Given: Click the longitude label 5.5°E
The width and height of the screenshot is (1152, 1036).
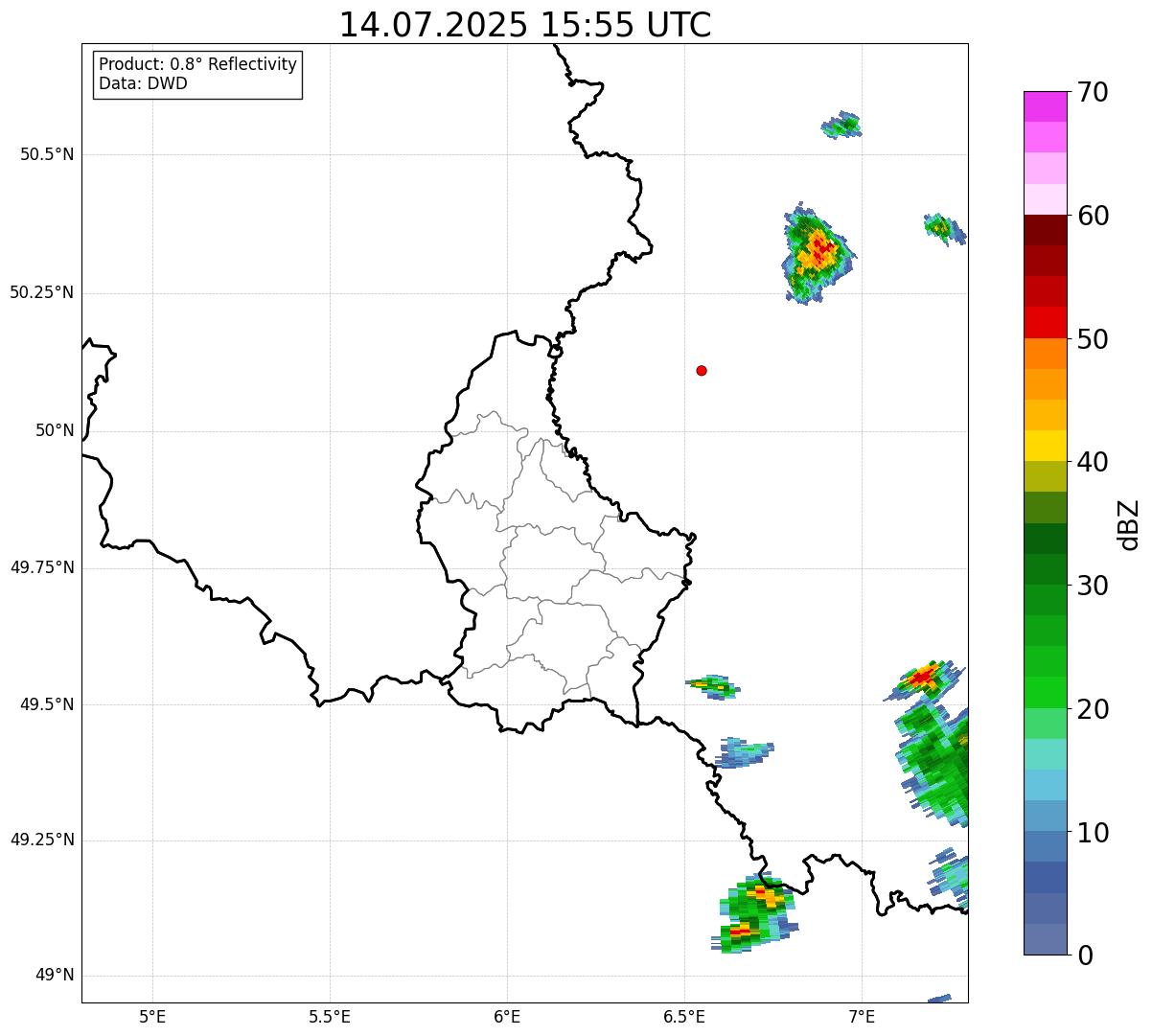Looking at the screenshot, I should (x=330, y=1016).
